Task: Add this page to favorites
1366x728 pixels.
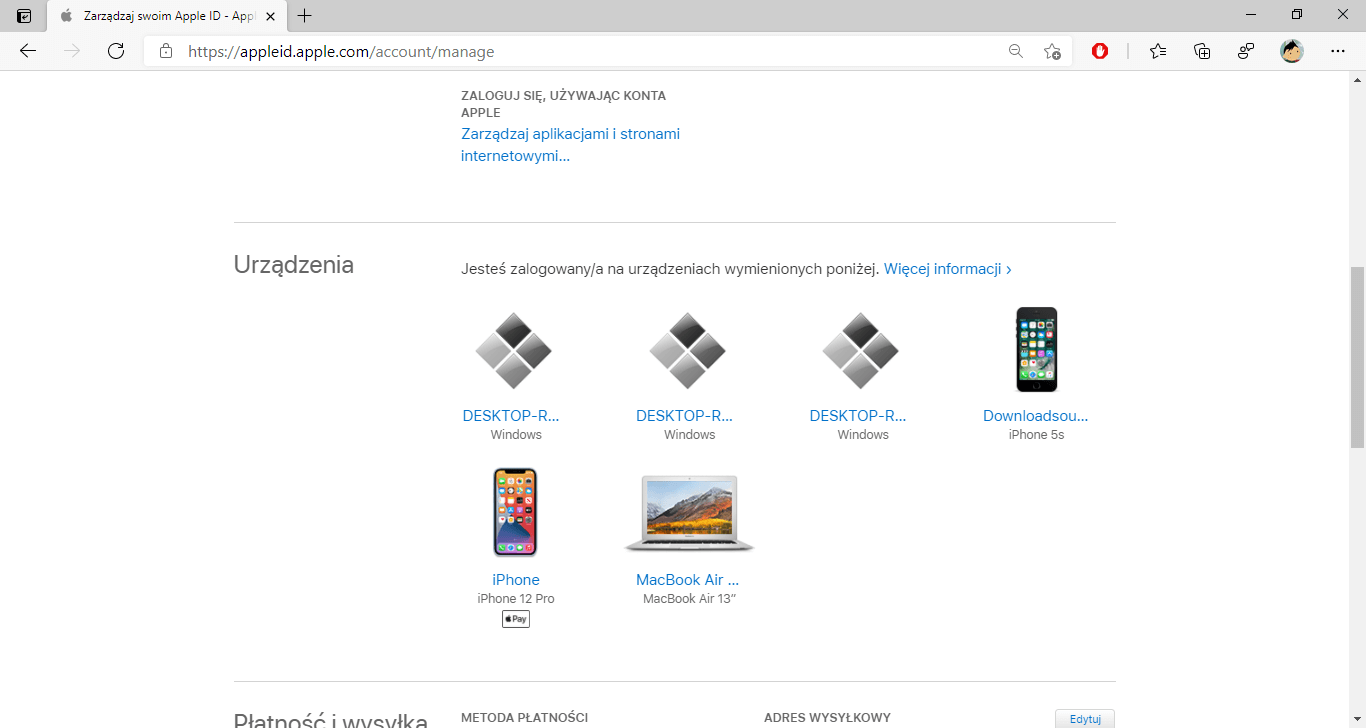Action: [x=1052, y=51]
